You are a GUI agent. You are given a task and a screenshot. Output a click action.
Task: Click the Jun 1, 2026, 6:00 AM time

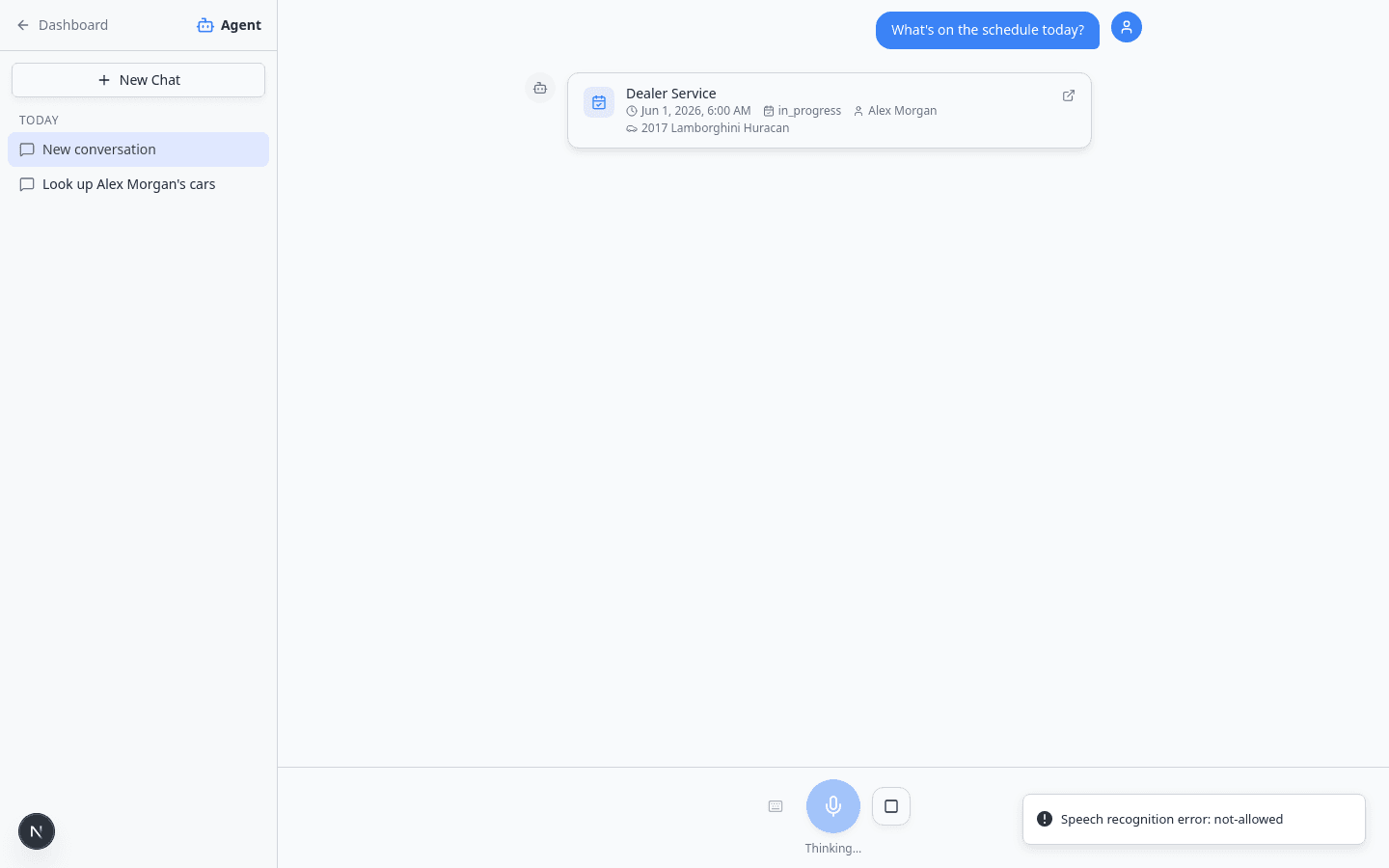pos(695,111)
